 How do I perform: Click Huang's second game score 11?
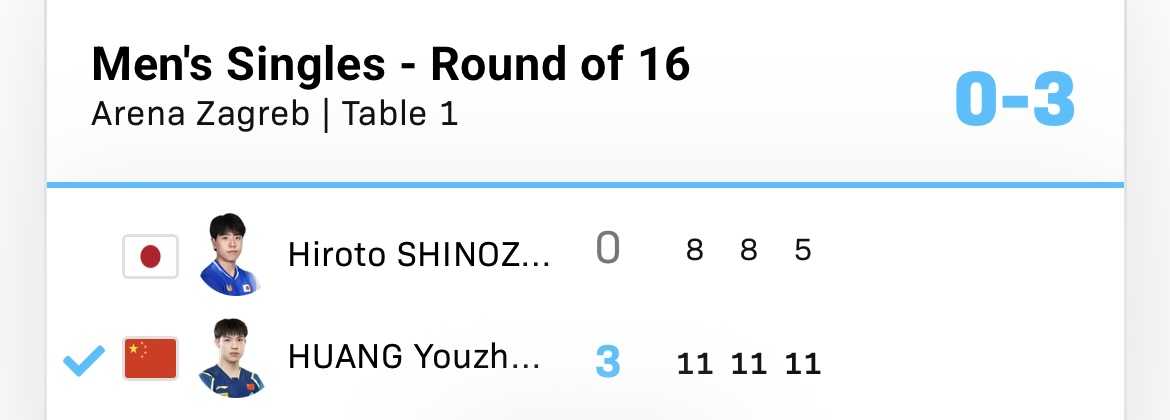pos(748,362)
